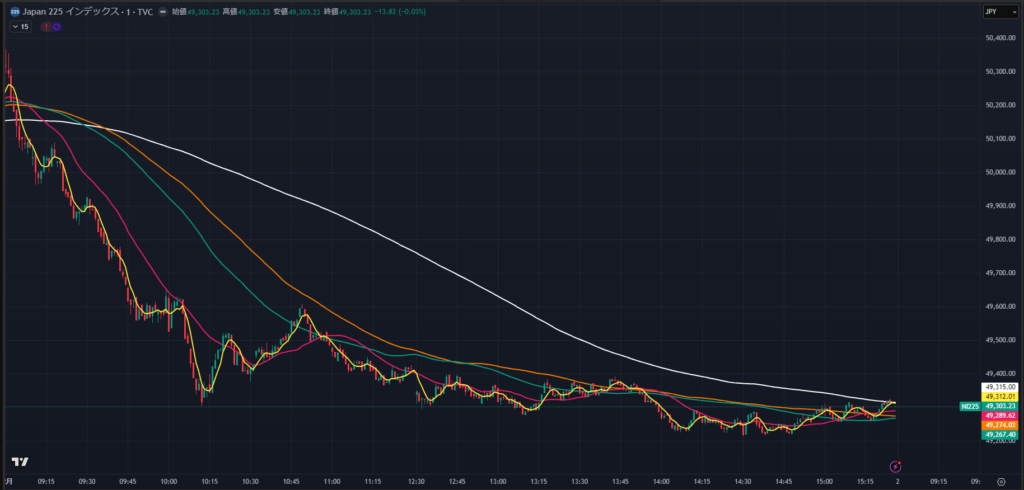This screenshot has height=490, width=1024.
Task: Click the yellow 49,312.01 price label
Action: click(x=1000, y=396)
